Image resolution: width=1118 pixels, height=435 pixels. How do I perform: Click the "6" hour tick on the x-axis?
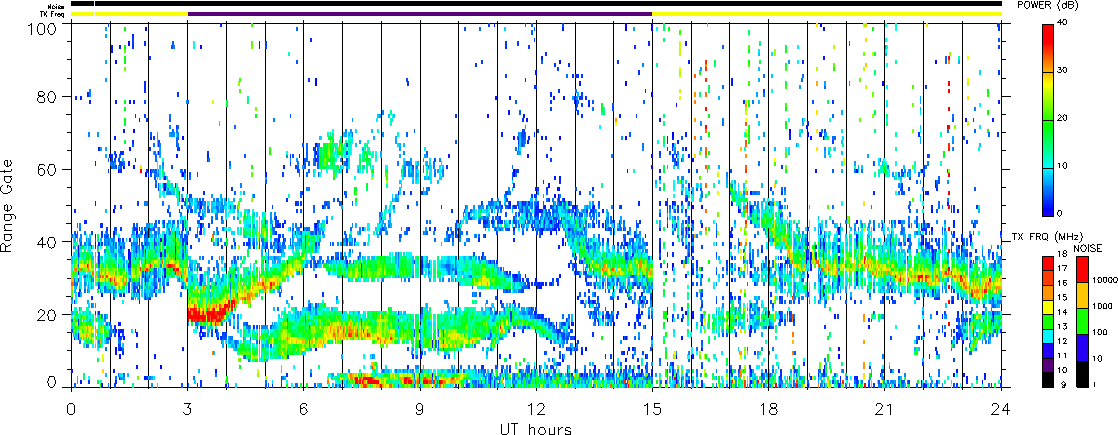click(304, 409)
